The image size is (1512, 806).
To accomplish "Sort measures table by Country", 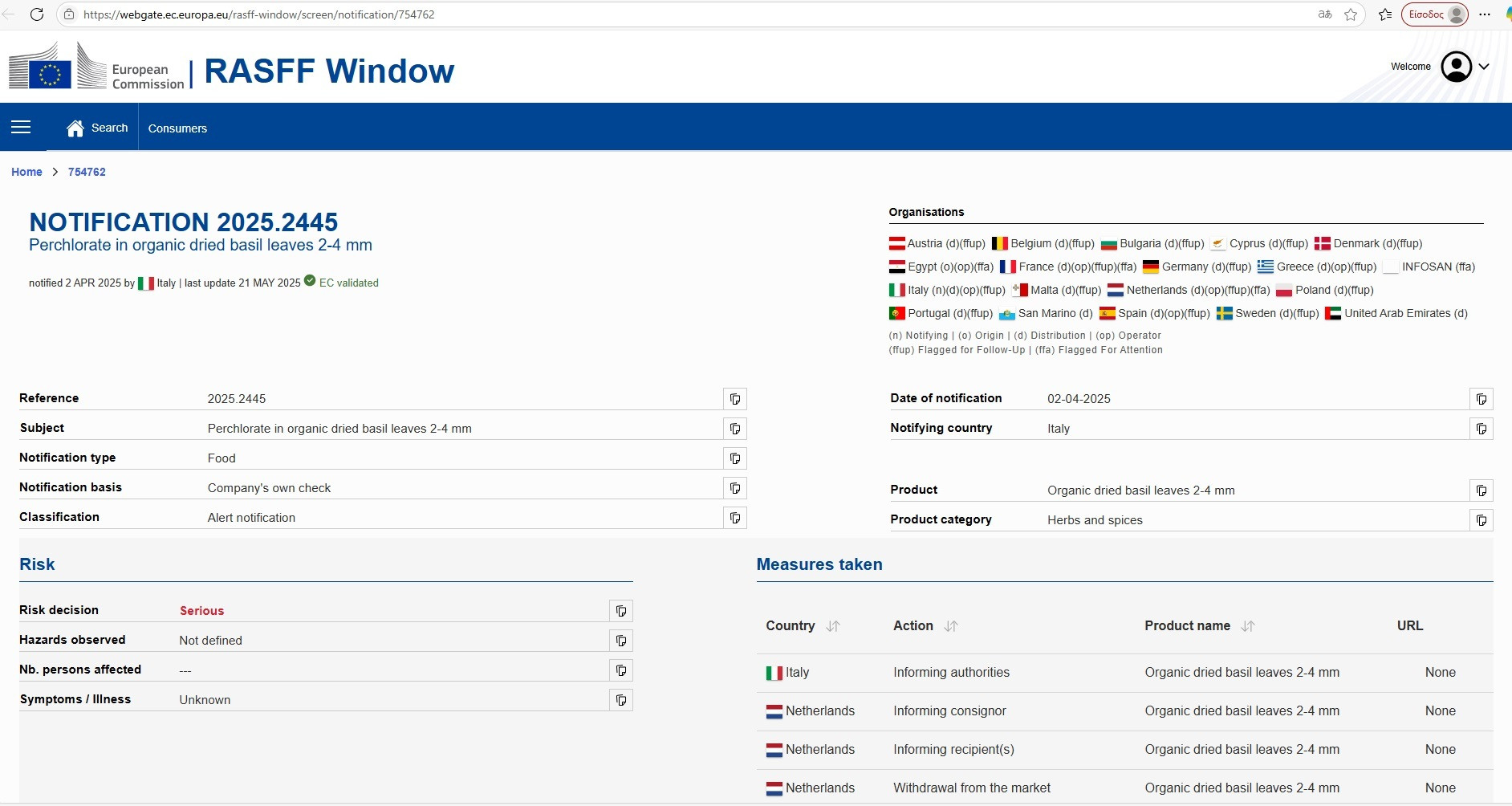I will click(x=833, y=626).
